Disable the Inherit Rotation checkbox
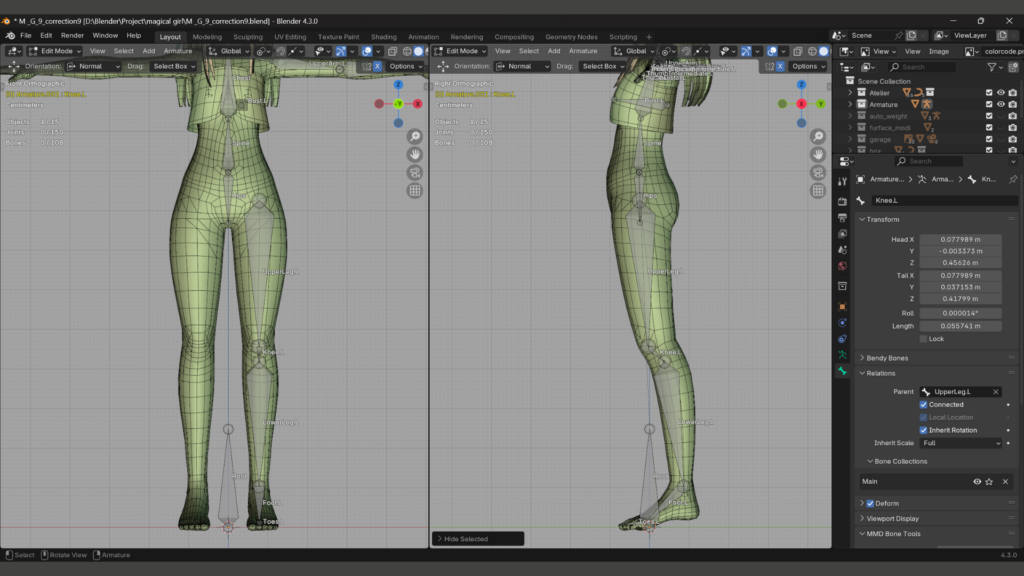1024x576 pixels. click(923, 430)
